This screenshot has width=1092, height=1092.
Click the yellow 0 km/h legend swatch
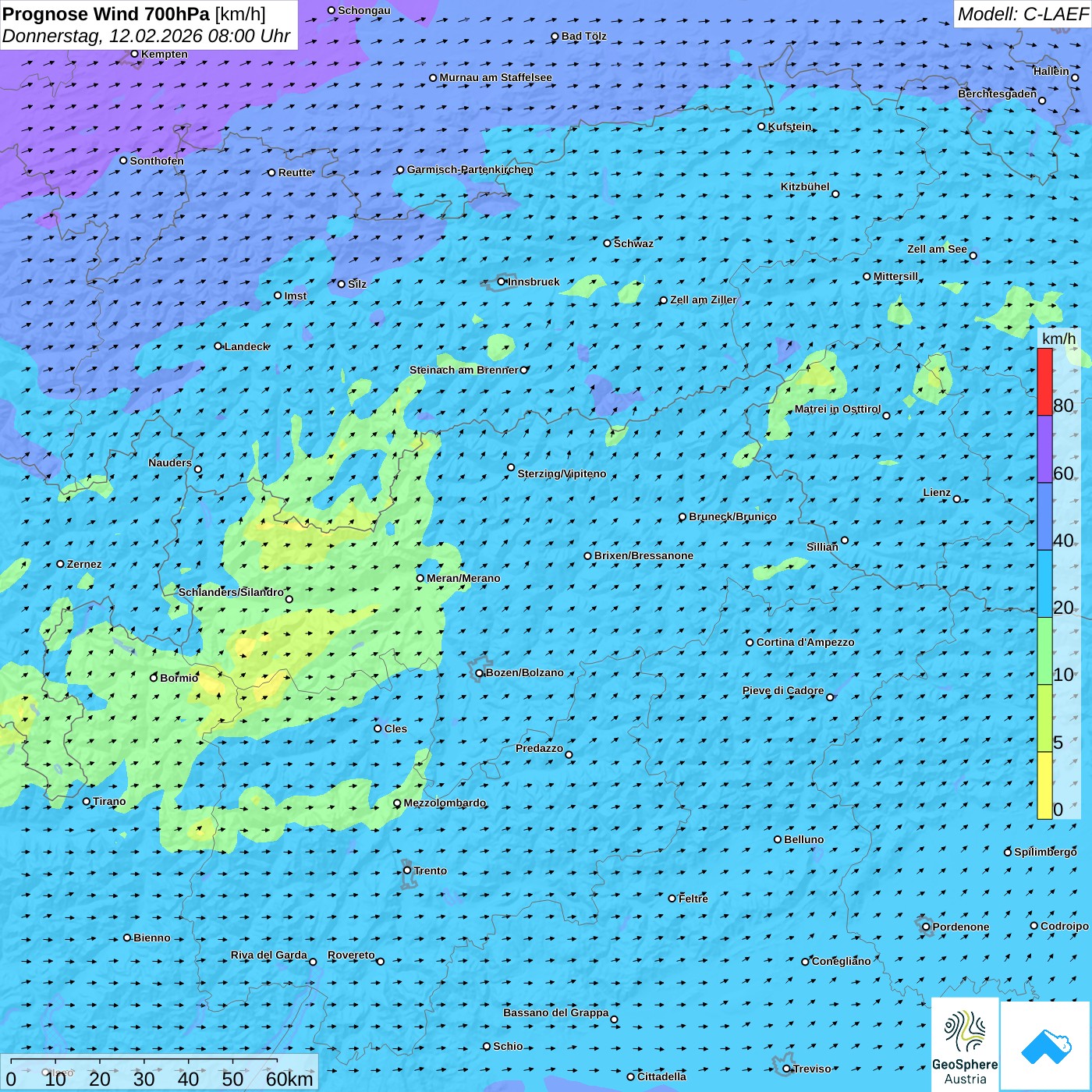point(1044,785)
